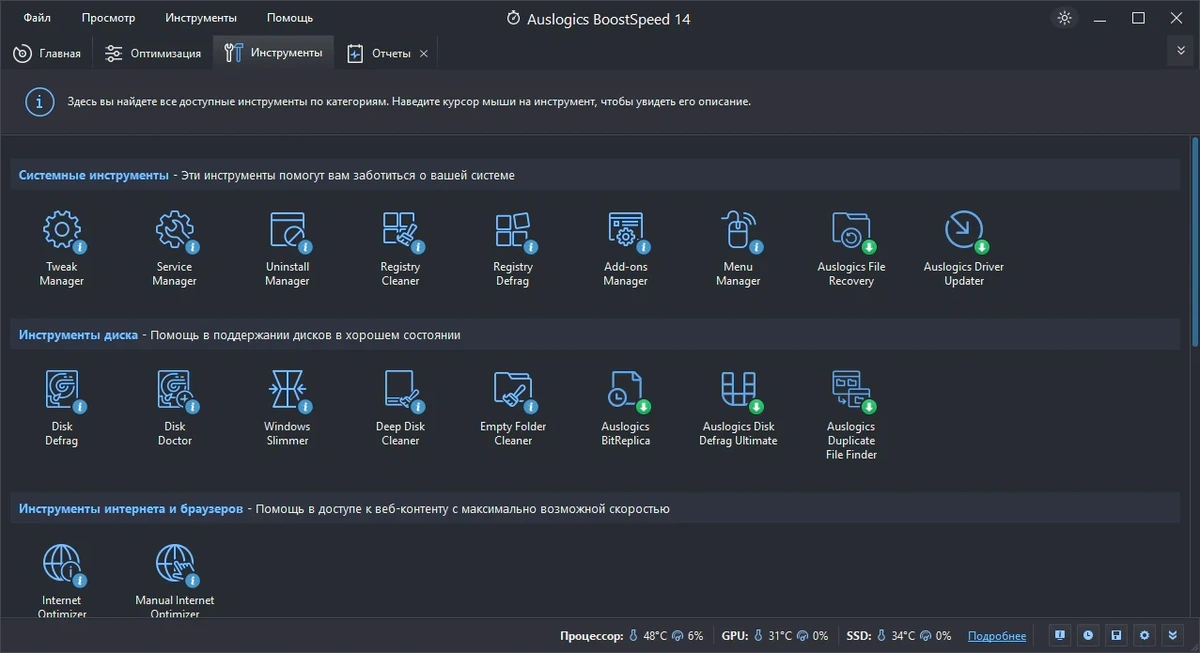Download Auslogics File Recovery
Screen dimensions: 1200x653
(x=851, y=247)
